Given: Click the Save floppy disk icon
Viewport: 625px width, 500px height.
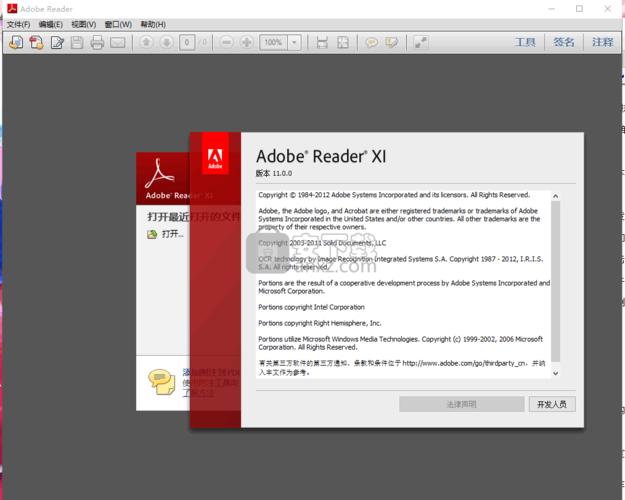Looking at the screenshot, I should point(77,42).
